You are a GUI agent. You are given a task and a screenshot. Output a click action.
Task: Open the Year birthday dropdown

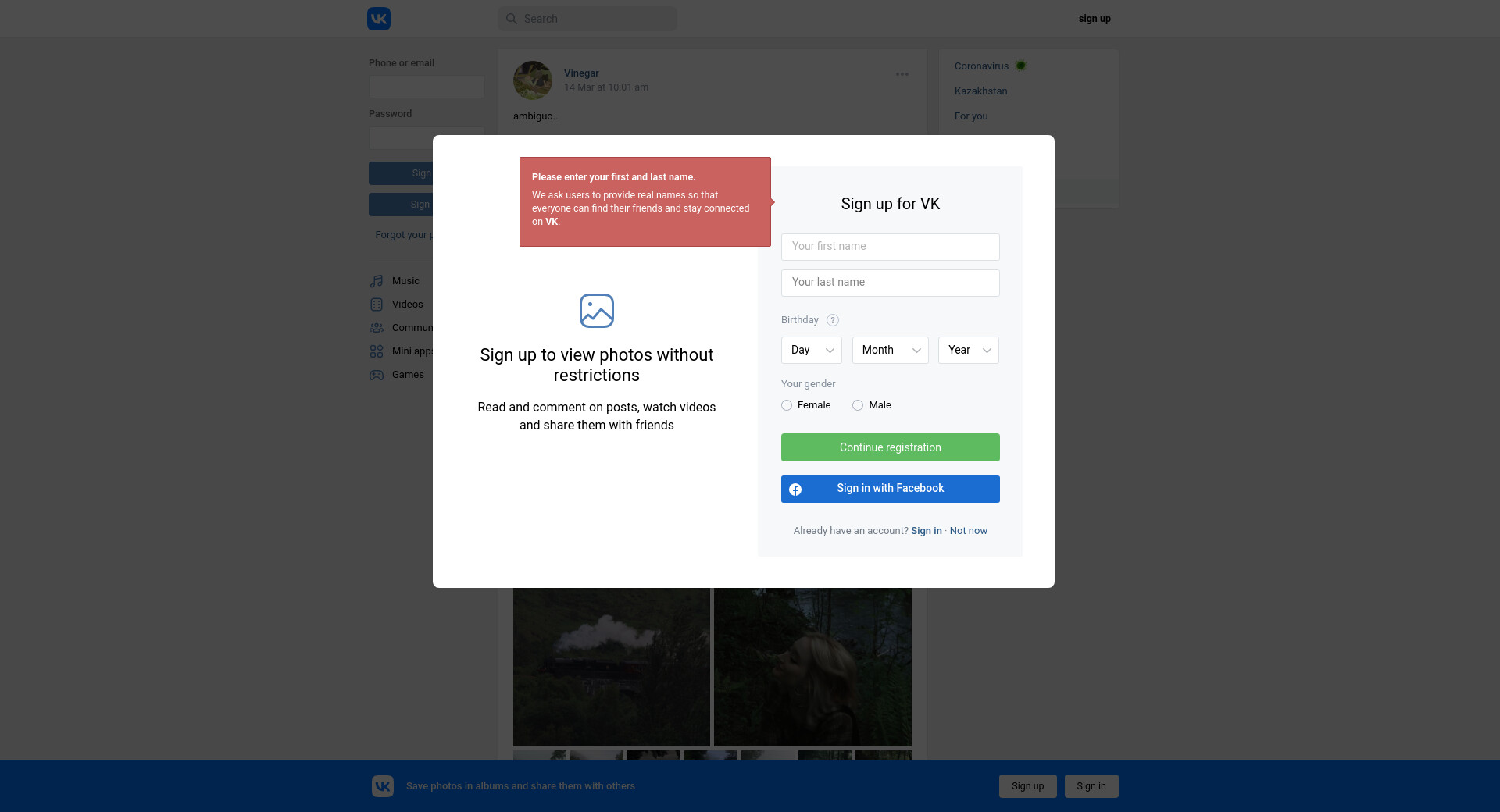pos(968,350)
